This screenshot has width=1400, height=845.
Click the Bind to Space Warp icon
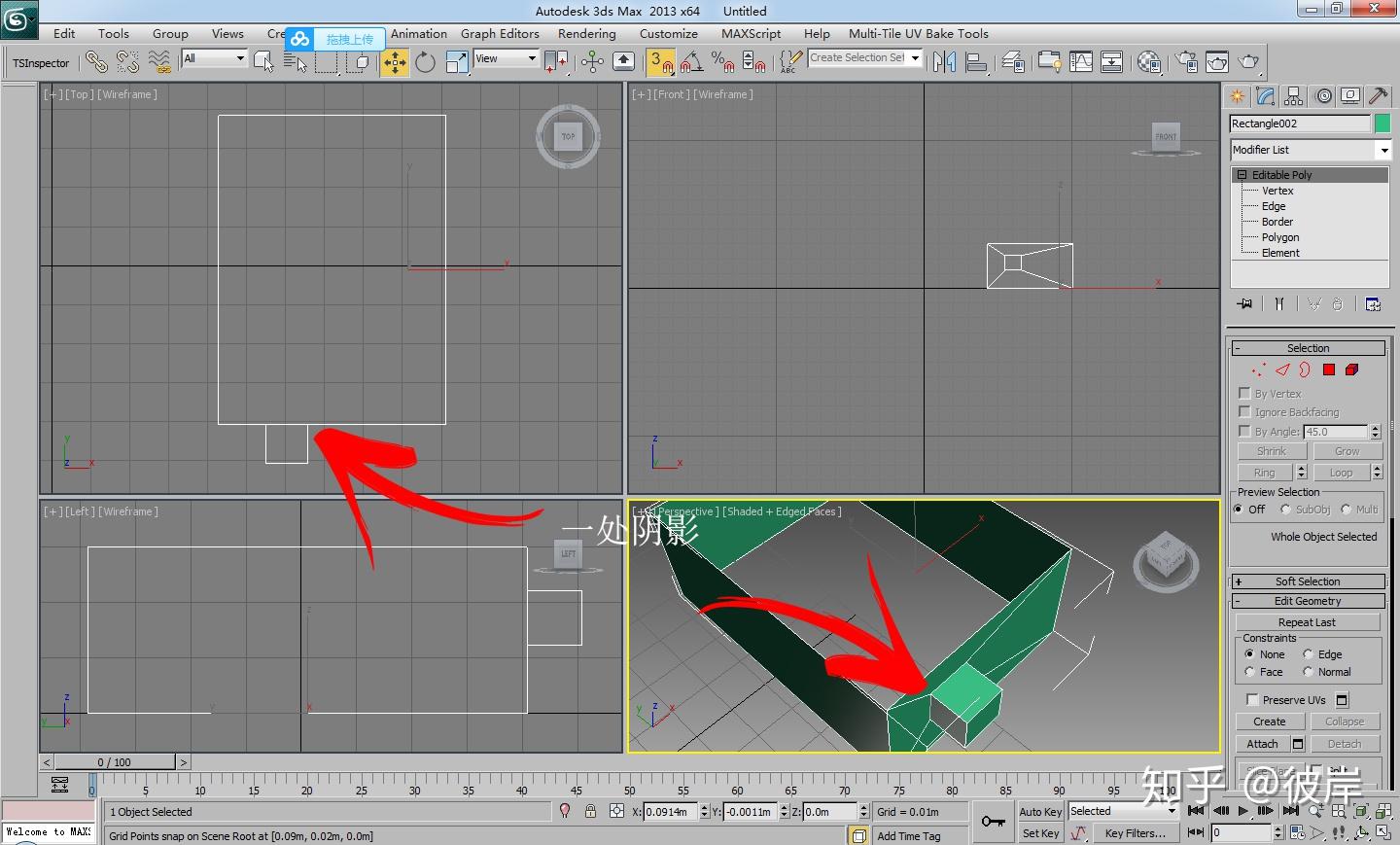coord(159,62)
